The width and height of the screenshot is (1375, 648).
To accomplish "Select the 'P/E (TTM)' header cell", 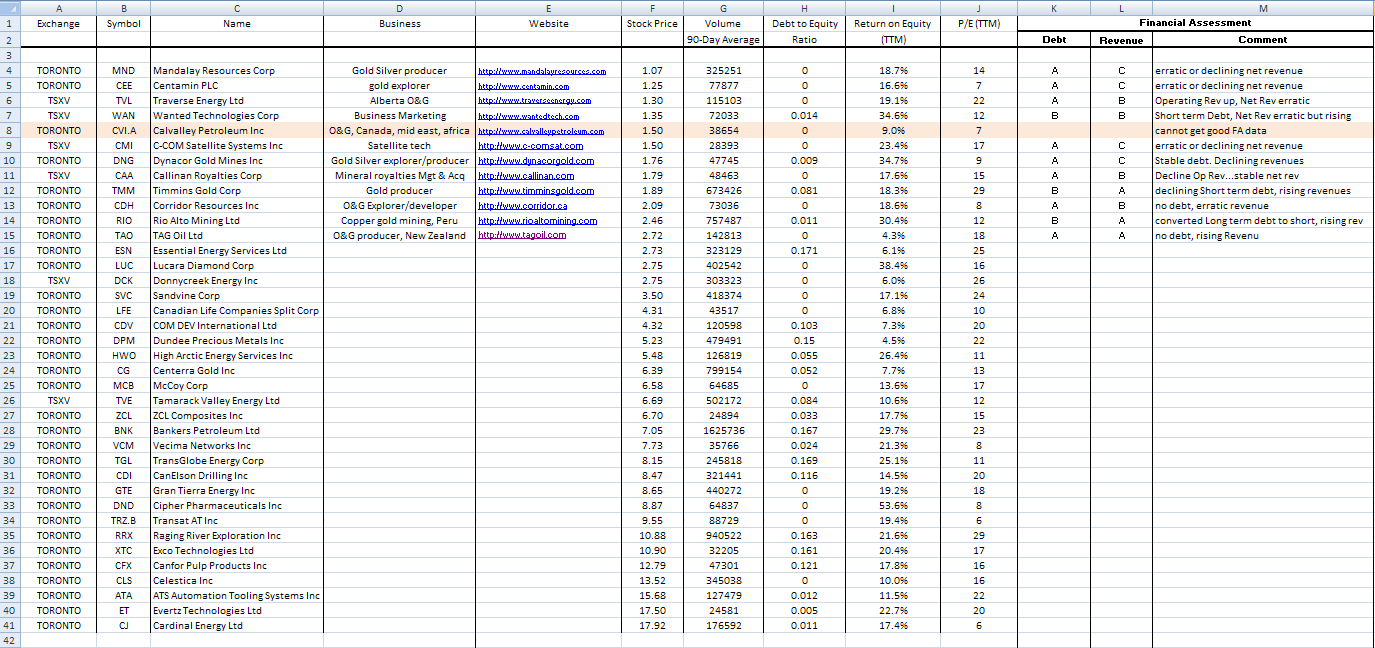I will pyautogui.click(x=979, y=23).
